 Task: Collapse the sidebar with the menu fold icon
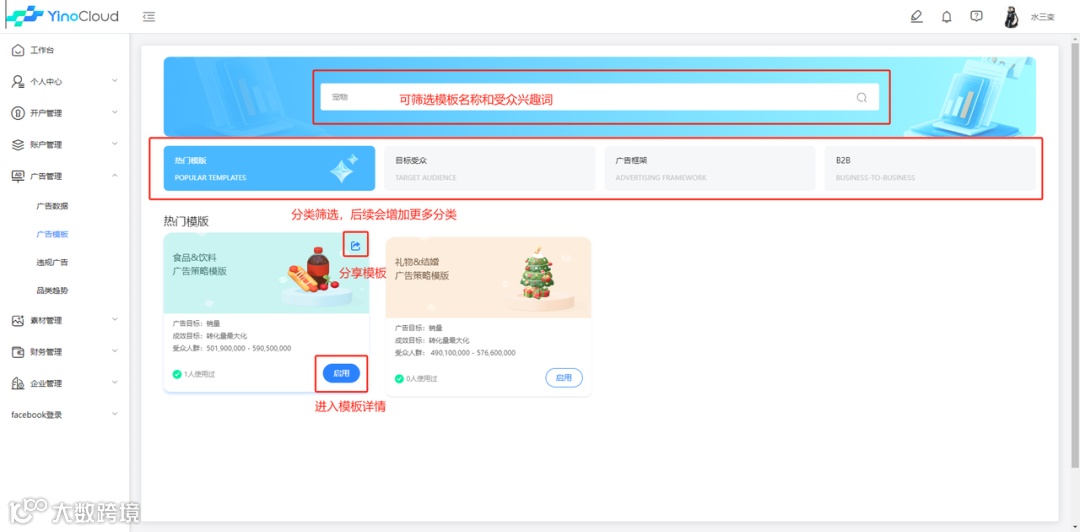point(149,17)
